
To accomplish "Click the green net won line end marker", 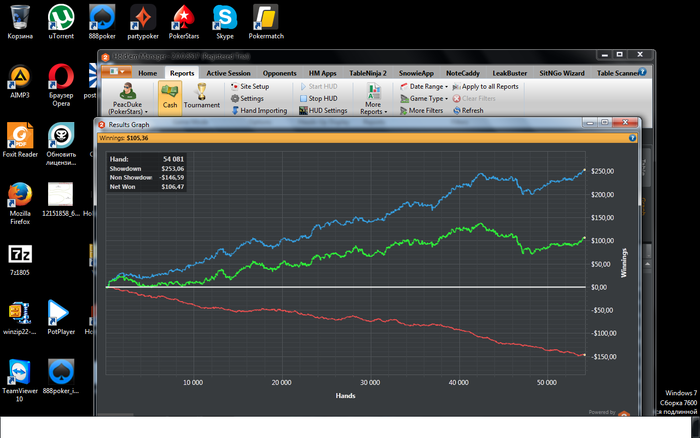I will (584, 238).
